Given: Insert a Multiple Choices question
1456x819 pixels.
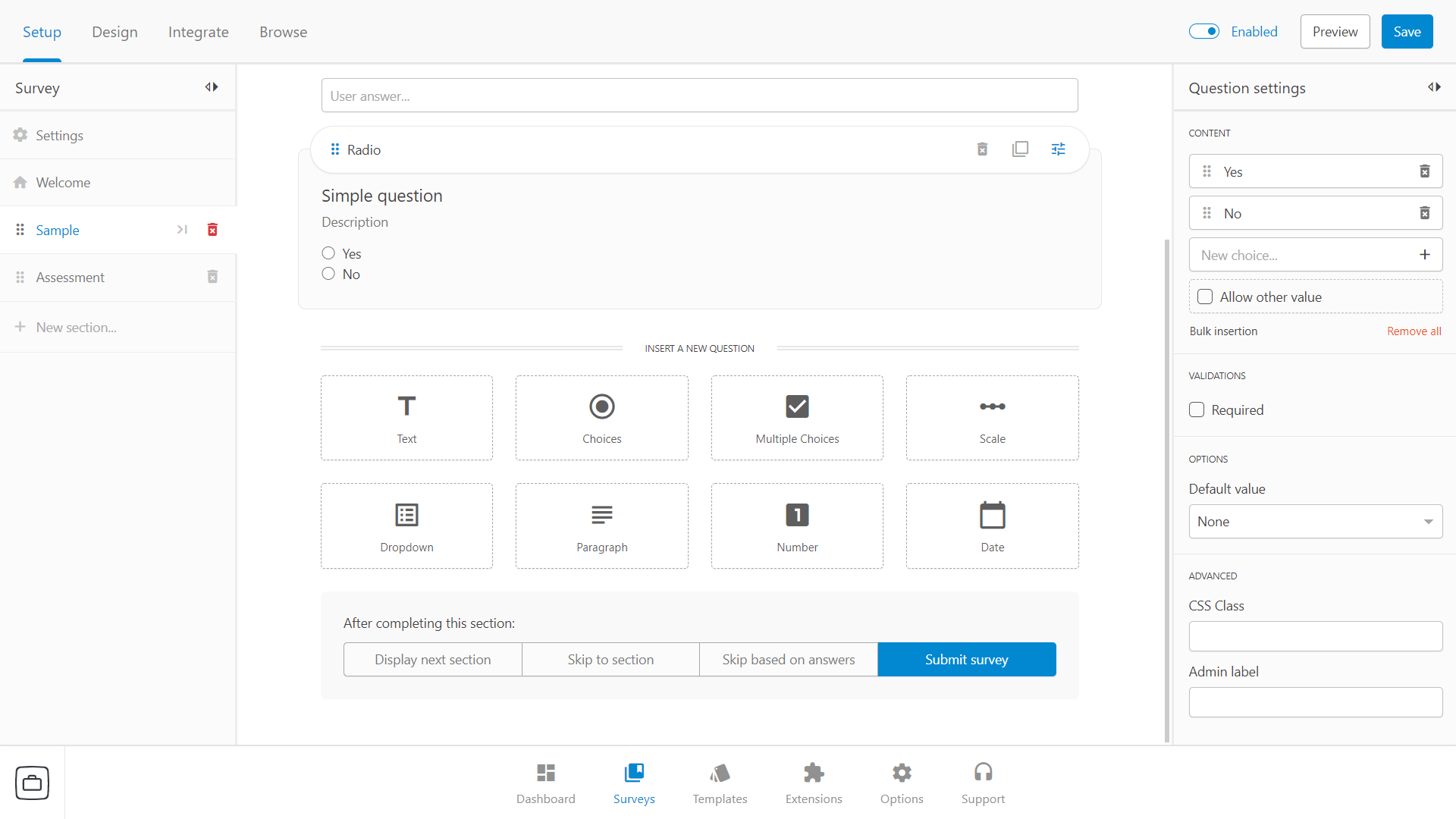Looking at the screenshot, I should tap(797, 418).
